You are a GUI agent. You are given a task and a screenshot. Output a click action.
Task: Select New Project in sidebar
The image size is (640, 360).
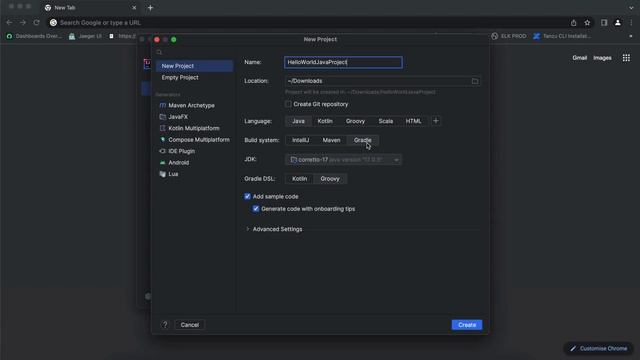(x=194, y=66)
